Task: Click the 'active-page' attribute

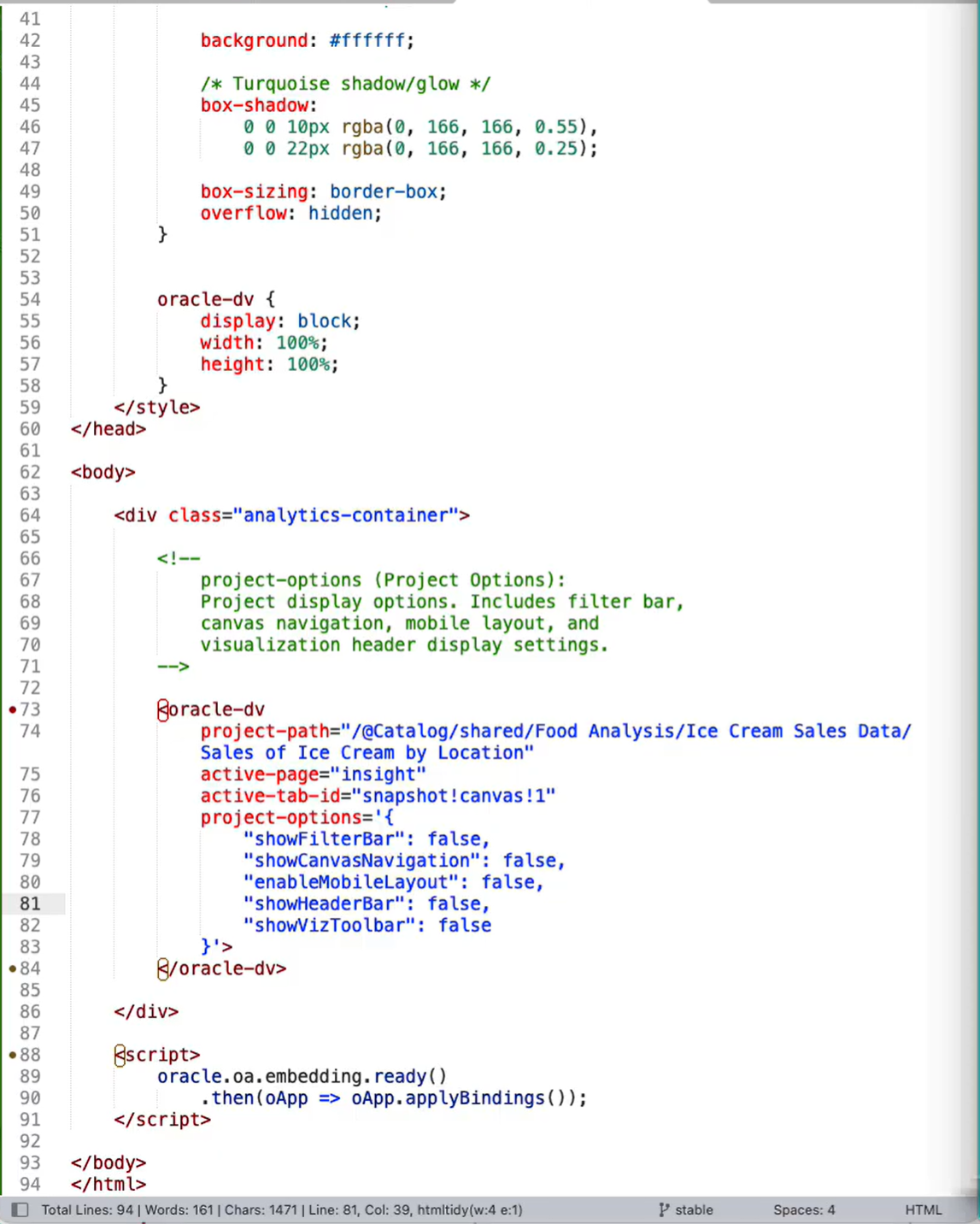Action: tap(259, 774)
